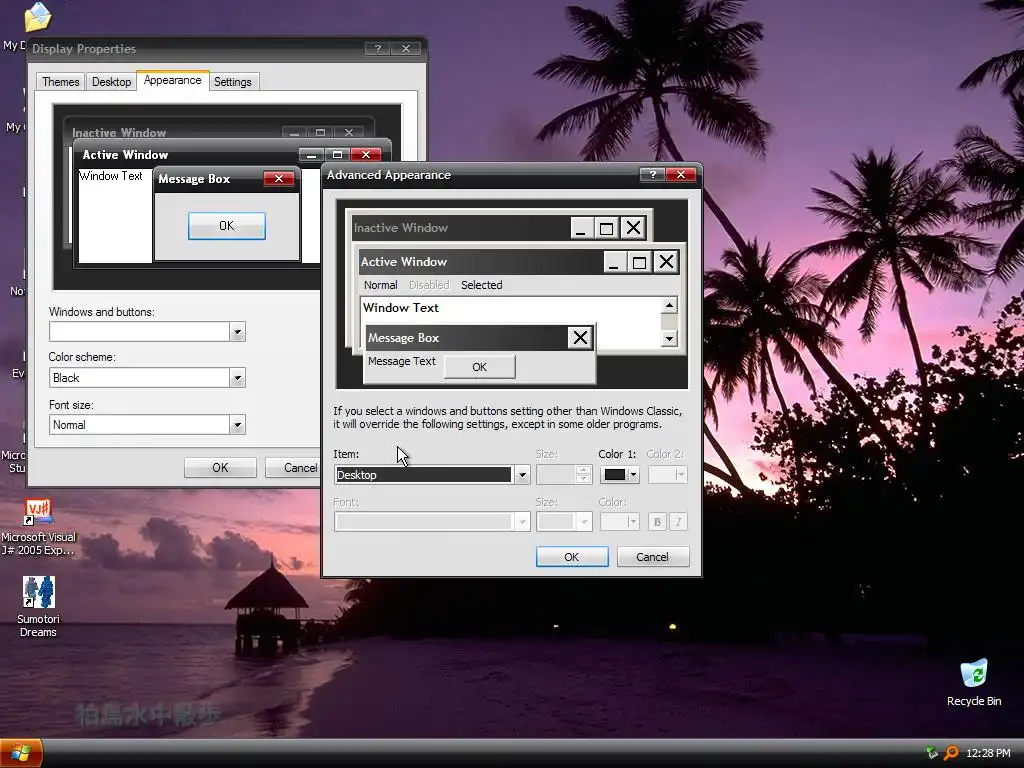Click OK in Display Properties window
1024x768 pixels.
click(220, 468)
